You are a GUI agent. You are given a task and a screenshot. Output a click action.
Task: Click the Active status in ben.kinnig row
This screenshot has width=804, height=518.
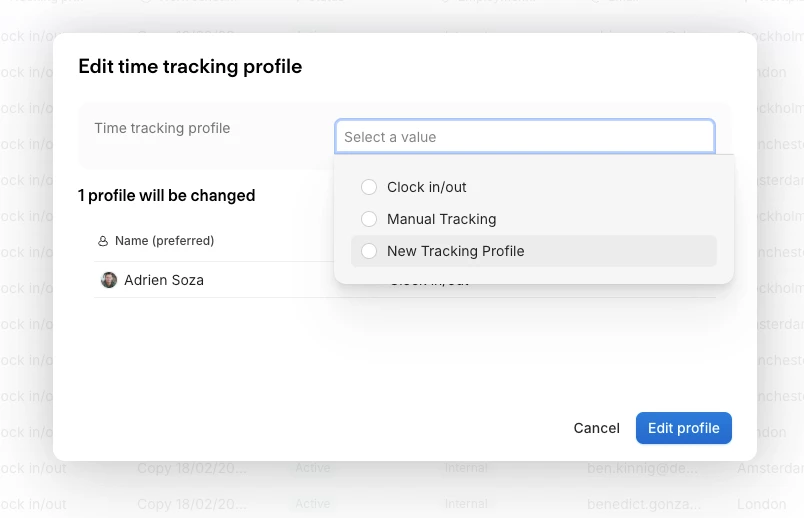point(312,468)
